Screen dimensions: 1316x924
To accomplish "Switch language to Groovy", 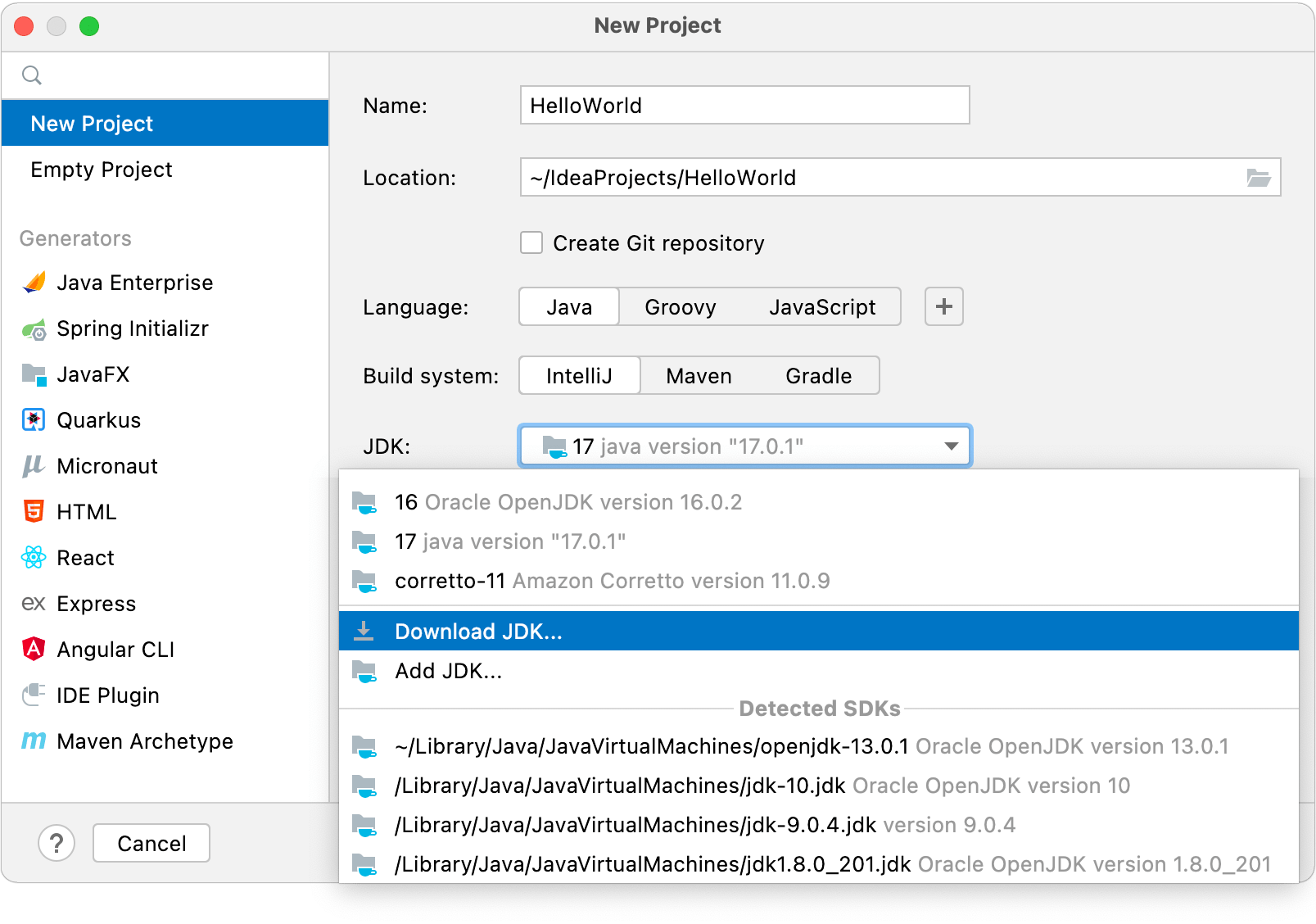I will [680, 306].
